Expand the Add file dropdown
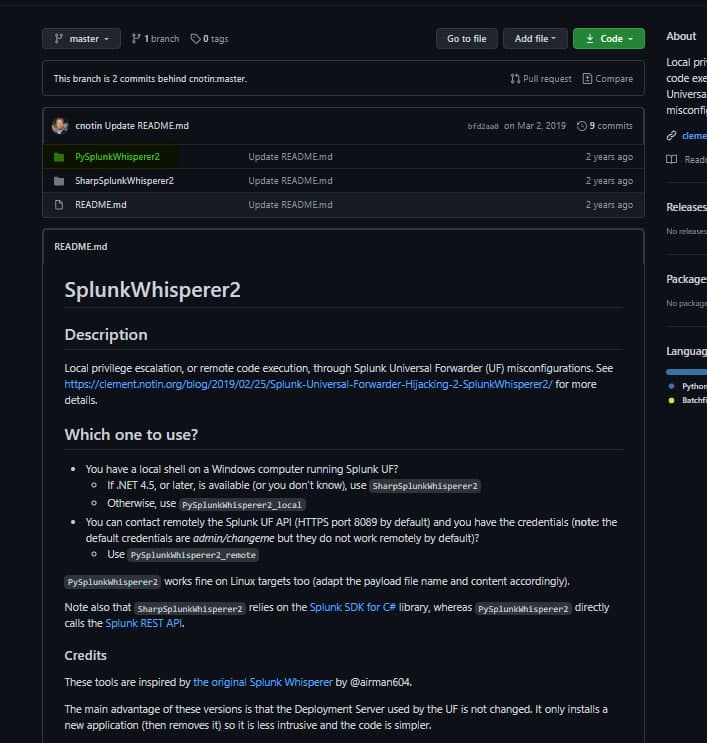The width and height of the screenshot is (707, 743). [x=535, y=39]
